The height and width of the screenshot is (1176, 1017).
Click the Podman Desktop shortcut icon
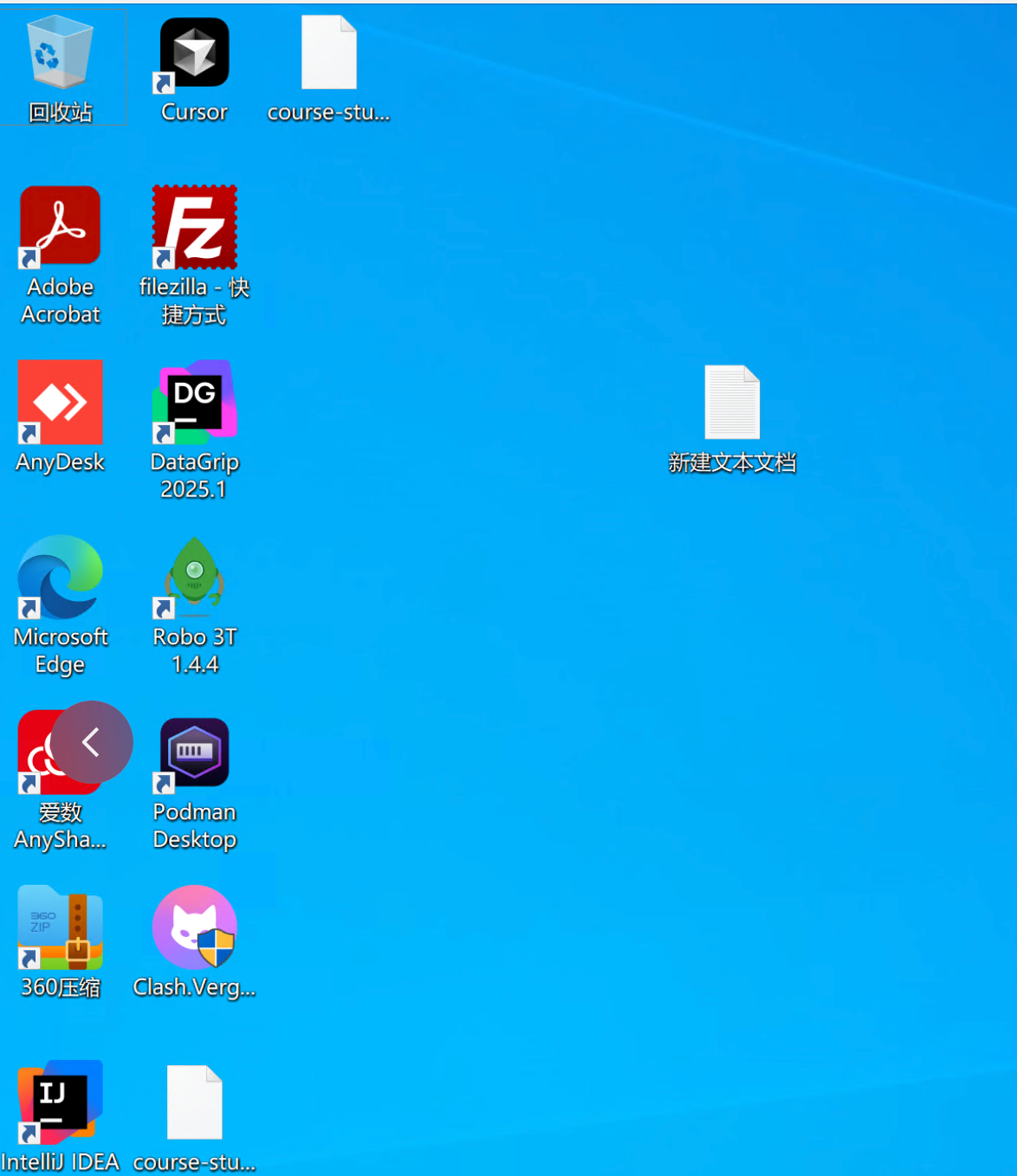[194, 753]
